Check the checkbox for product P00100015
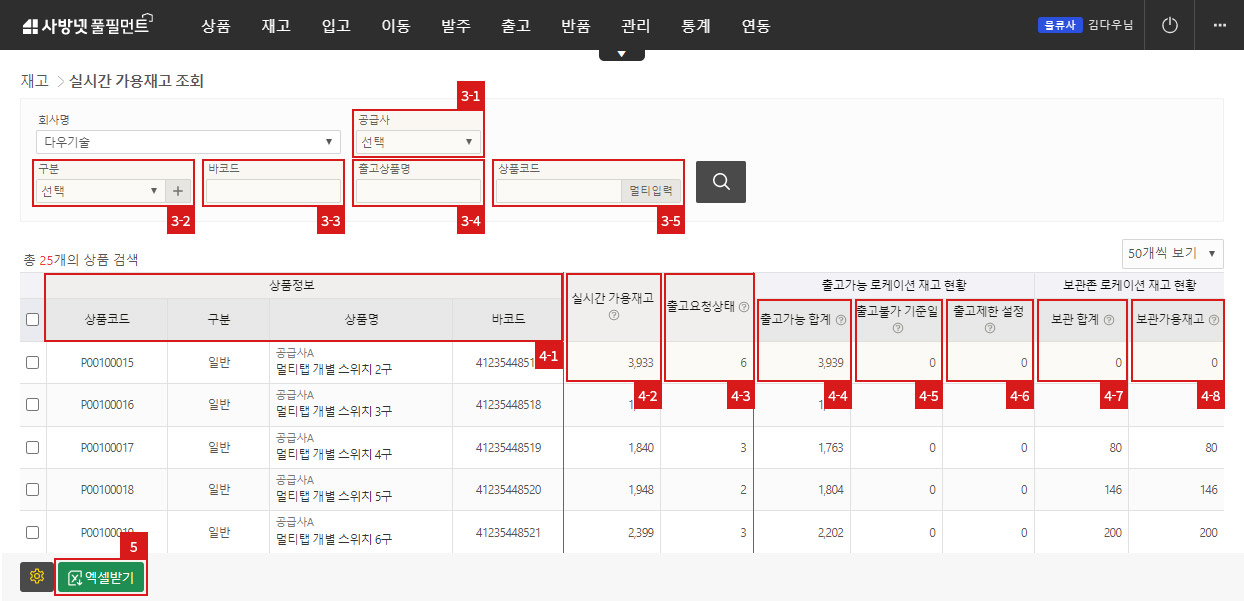This screenshot has width=1244, height=601. tap(33, 363)
